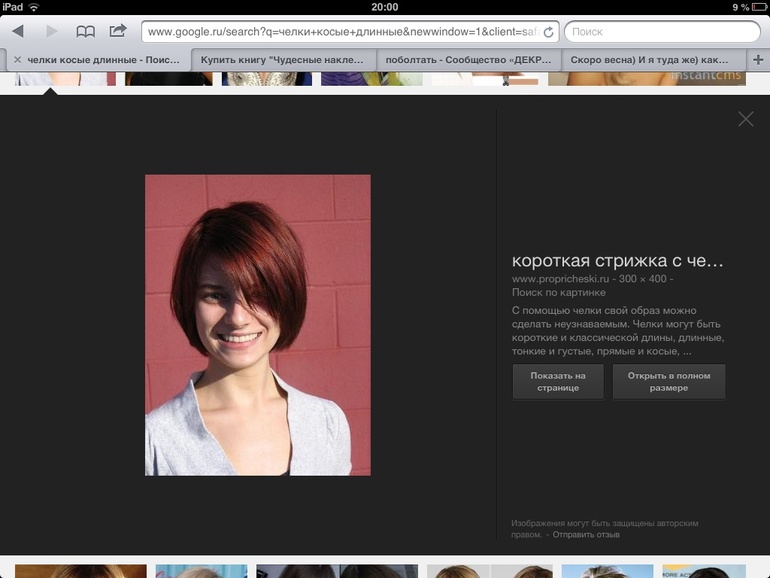Image resolution: width=770 pixels, height=578 pixels.
Task: Switch to "Купить книгу" tab
Action: (283, 60)
